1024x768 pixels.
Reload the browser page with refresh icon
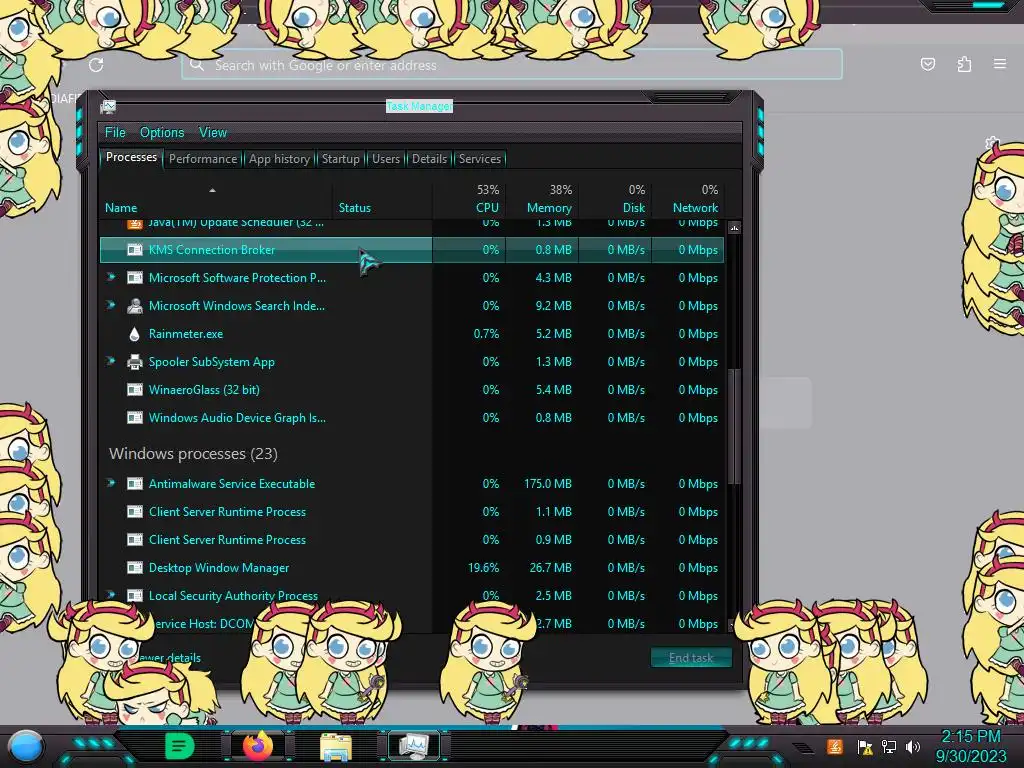(96, 65)
